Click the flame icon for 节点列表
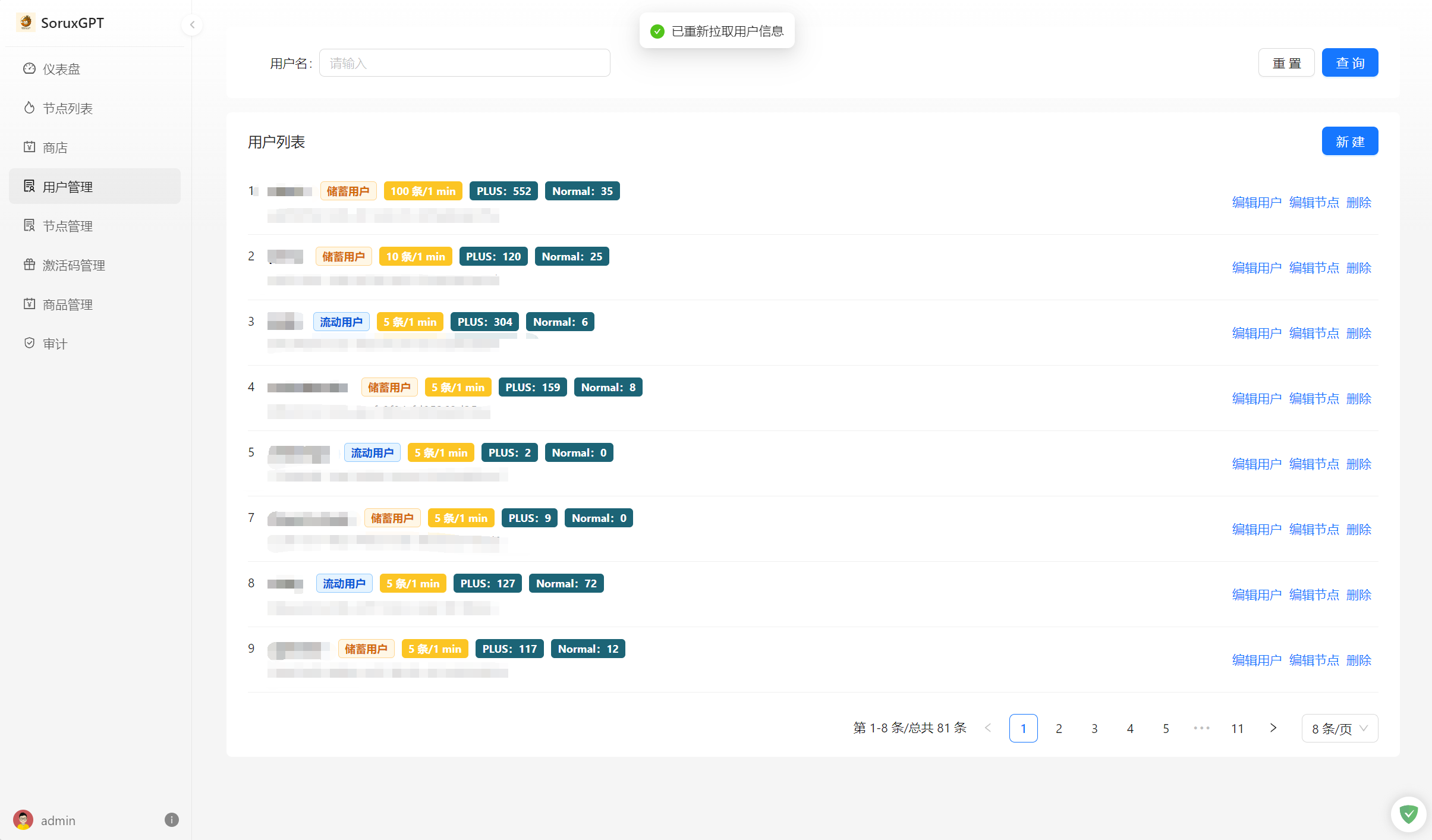The height and width of the screenshot is (840, 1432). 29,108
